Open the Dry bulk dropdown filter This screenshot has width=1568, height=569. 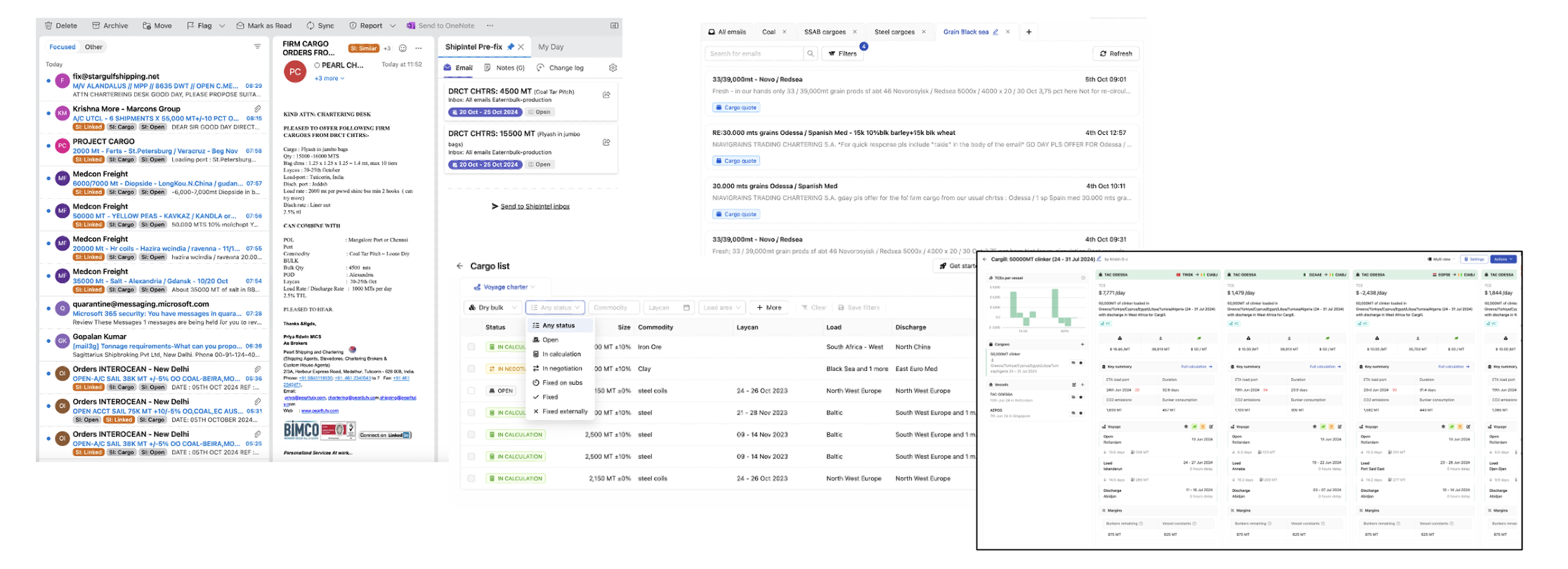(x=492, y=308)
